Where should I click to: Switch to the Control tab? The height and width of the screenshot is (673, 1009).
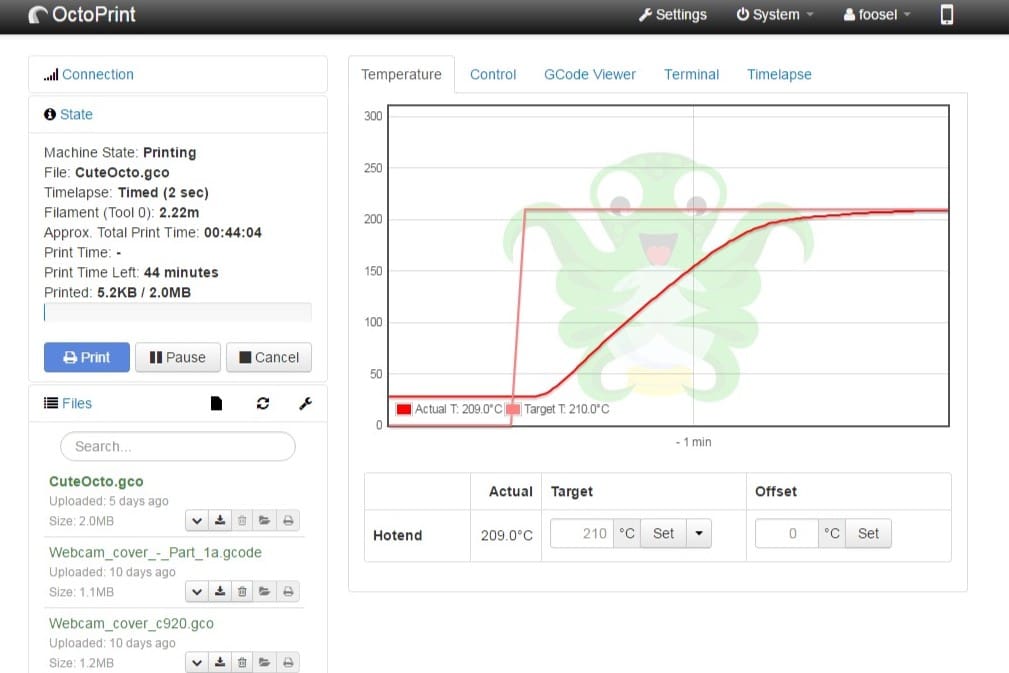[x=493, y=75]
